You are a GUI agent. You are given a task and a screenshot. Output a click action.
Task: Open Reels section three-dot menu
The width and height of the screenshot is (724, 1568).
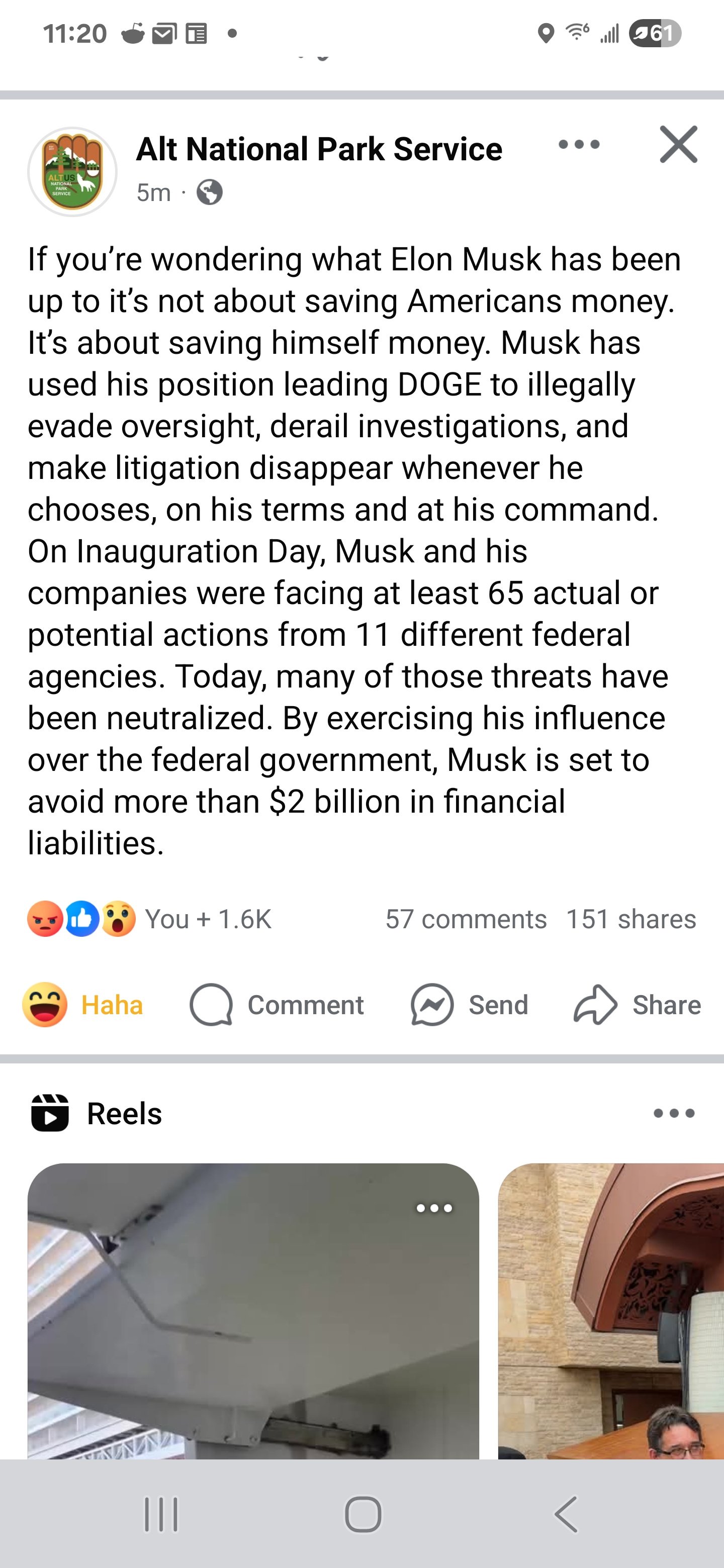(673, 1113)
